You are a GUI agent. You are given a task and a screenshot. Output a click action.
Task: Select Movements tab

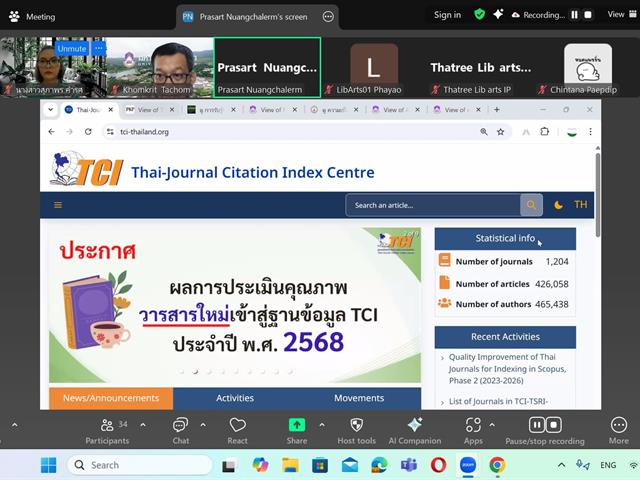click(359, 398)
